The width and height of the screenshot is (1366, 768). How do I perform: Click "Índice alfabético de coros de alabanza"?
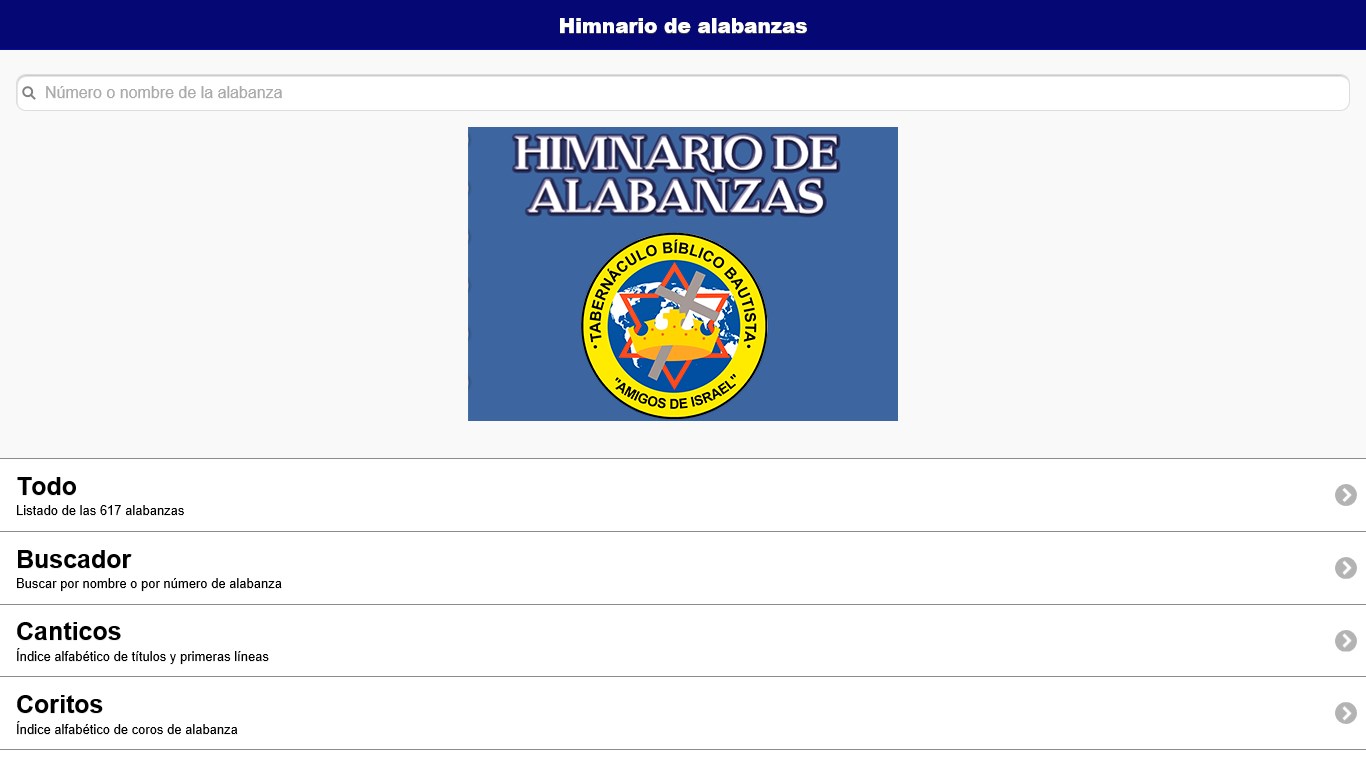click(x=127, y=730)
